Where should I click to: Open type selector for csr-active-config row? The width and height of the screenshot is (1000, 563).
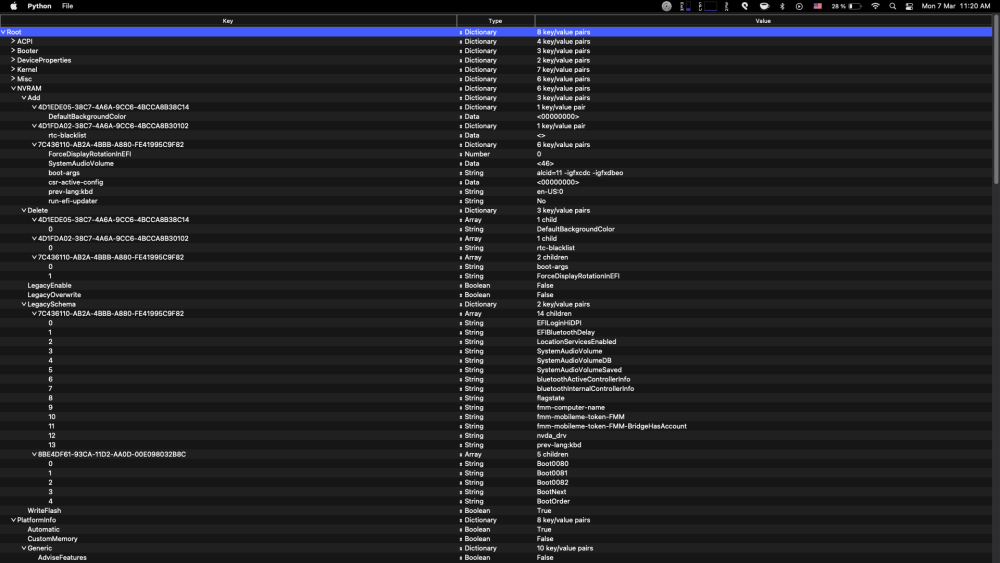coord(461,182)
